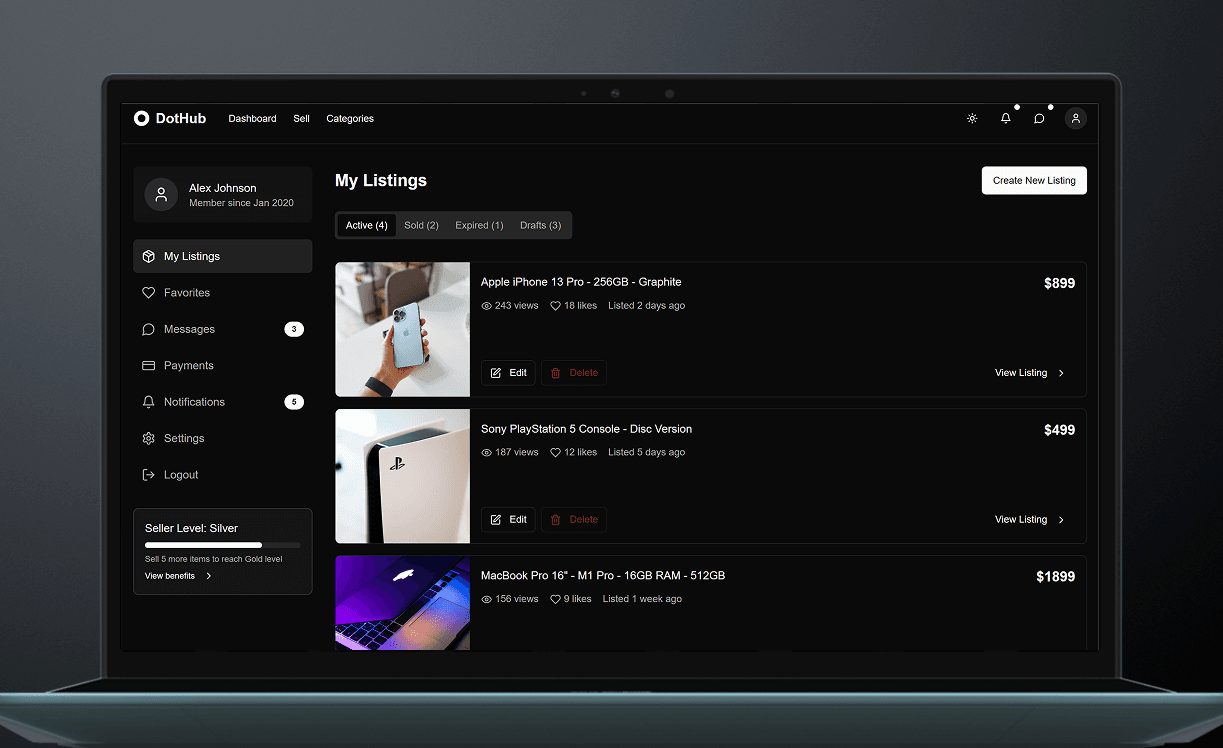Click the heart likes icon on iPhone listing
The image size is (1223, 748).
(555, 306)
